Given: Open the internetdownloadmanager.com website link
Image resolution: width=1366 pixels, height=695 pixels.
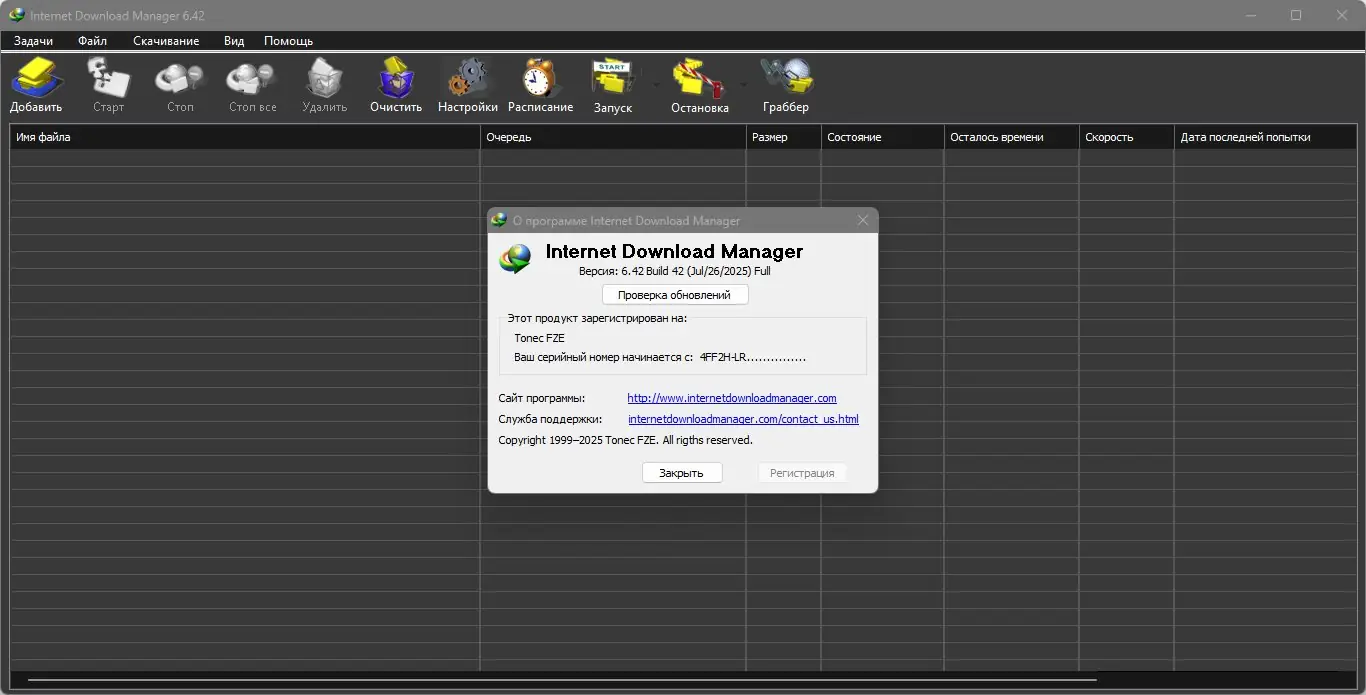Looking at the screenshot, I should [x=731, y=398].
